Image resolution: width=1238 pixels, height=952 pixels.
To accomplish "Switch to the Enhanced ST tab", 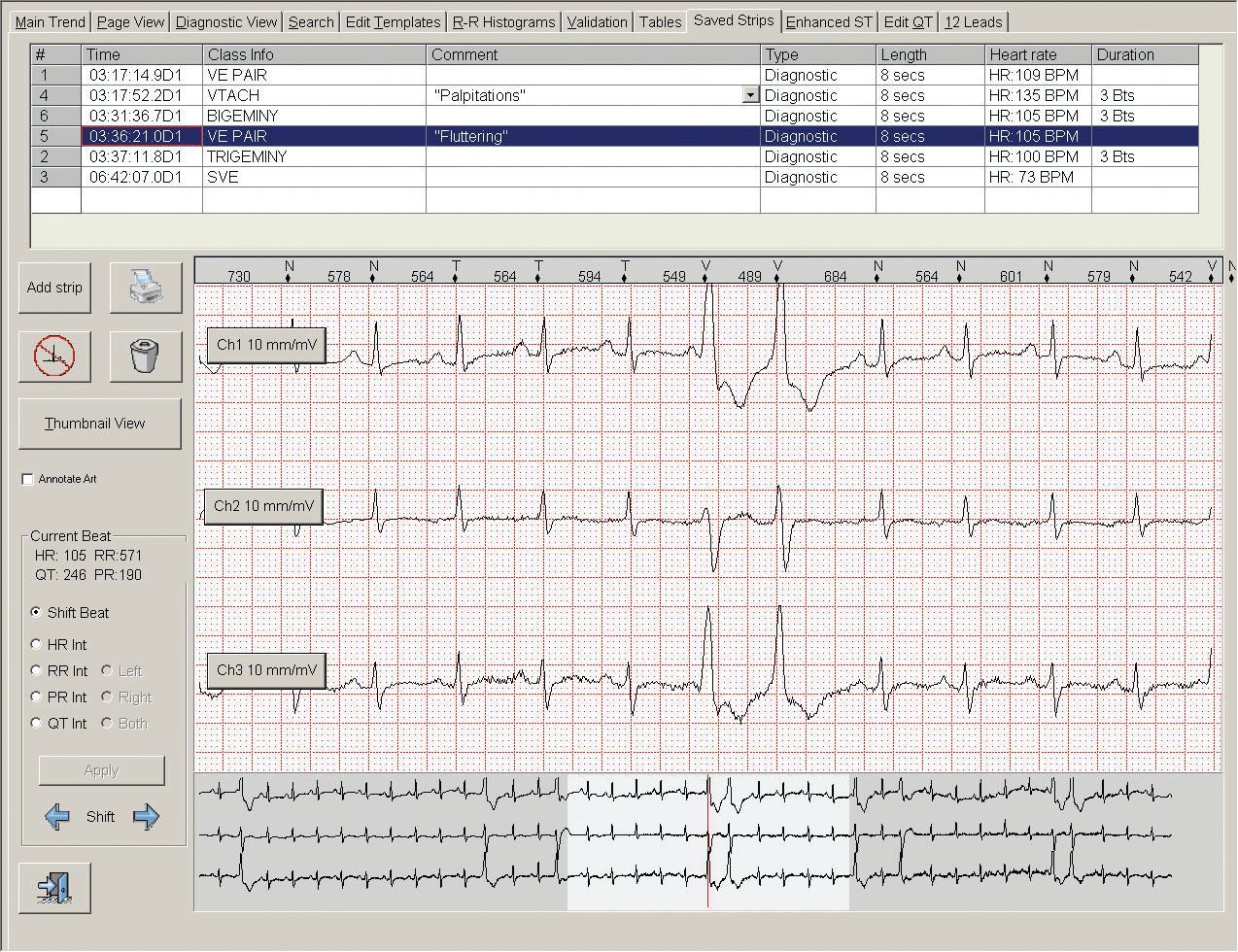I will [x=829, y=21].
